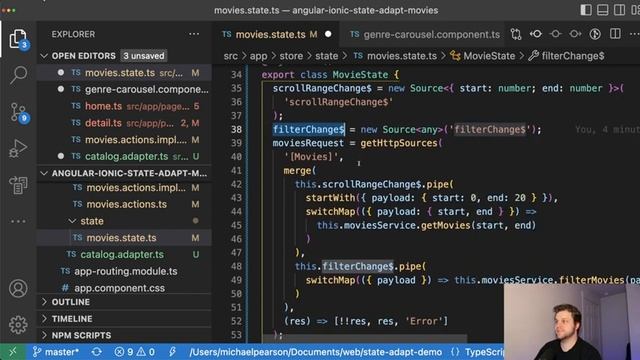
Task: Open remote window indicator in status bar
Action: 13,352
